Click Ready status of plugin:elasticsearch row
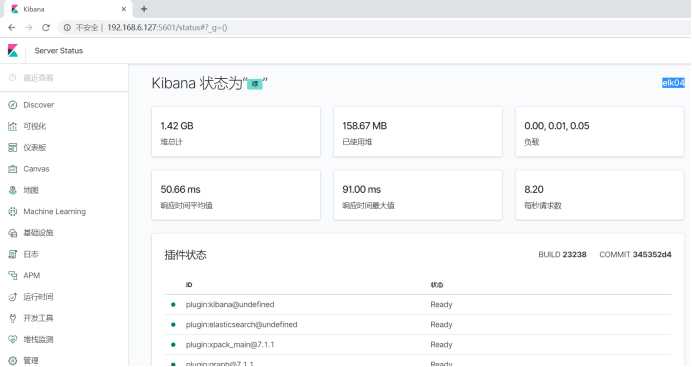692x367 pixels. (441, 325)
